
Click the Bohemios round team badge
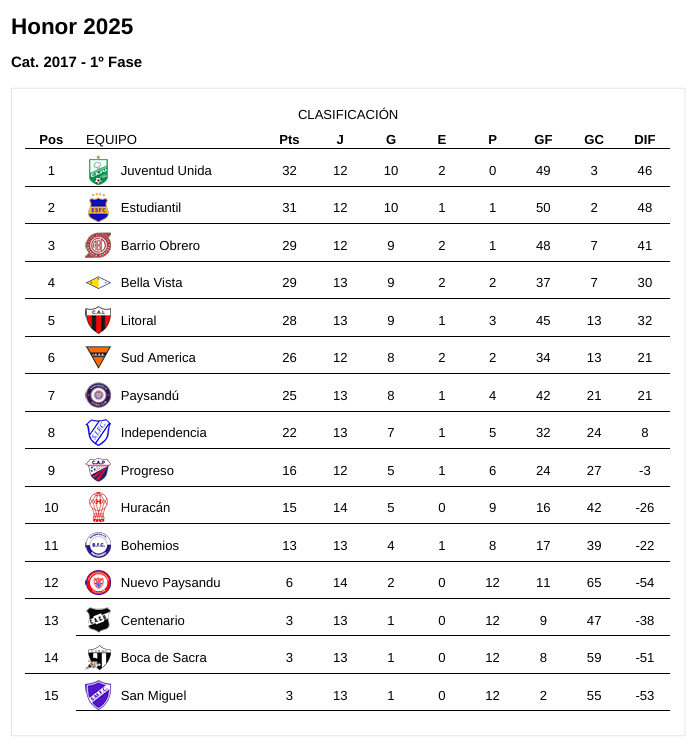98,545
